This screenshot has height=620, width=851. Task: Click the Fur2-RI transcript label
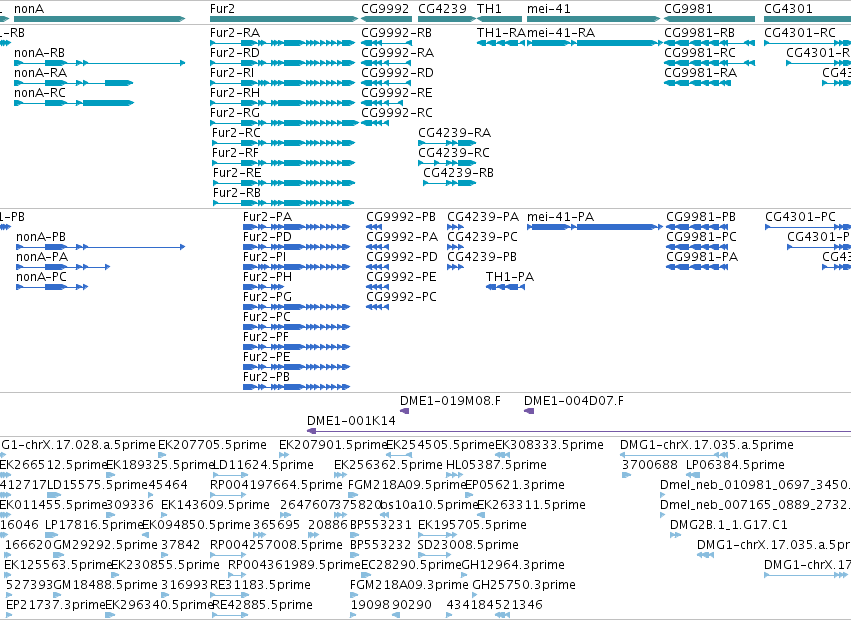pos(232,73)
